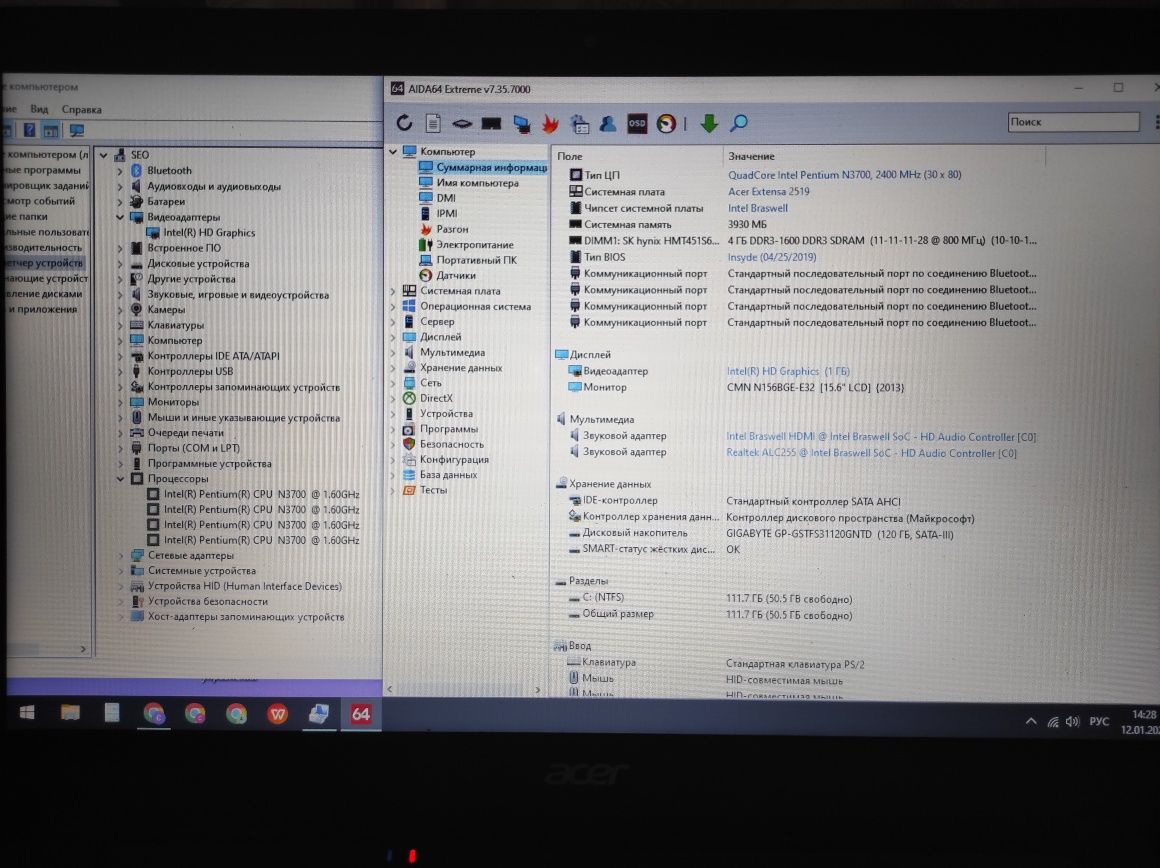Expand Хранение данных node in AIDA64 tree
The height and width of the screenshot is (868, 1160).
coord(393,368)
